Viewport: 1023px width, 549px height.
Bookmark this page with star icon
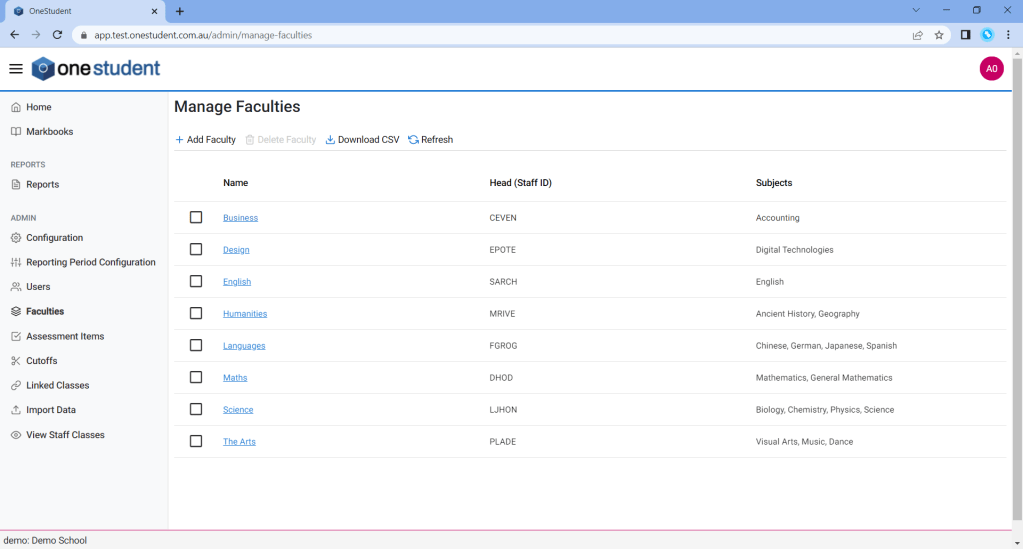pyautogui.click(x=939, y=35)
